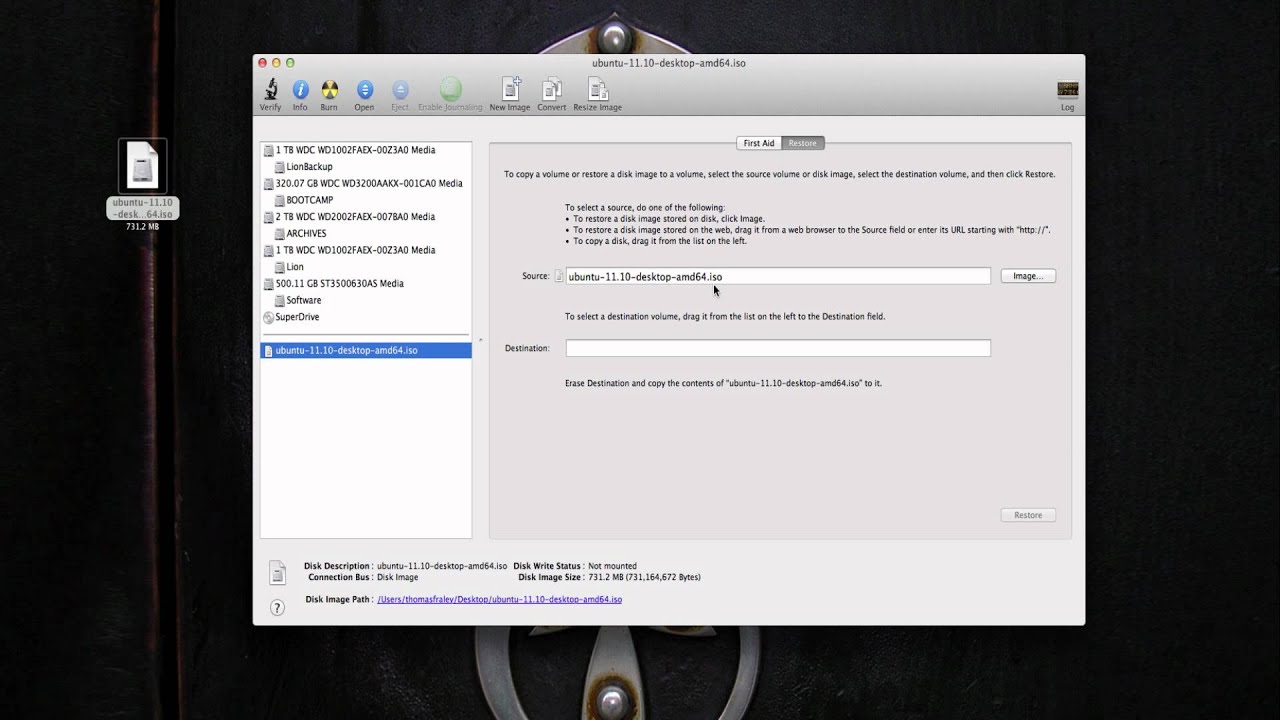Select the Restore tab
This screenshot has width=1280, height=720.
[802, 143]
